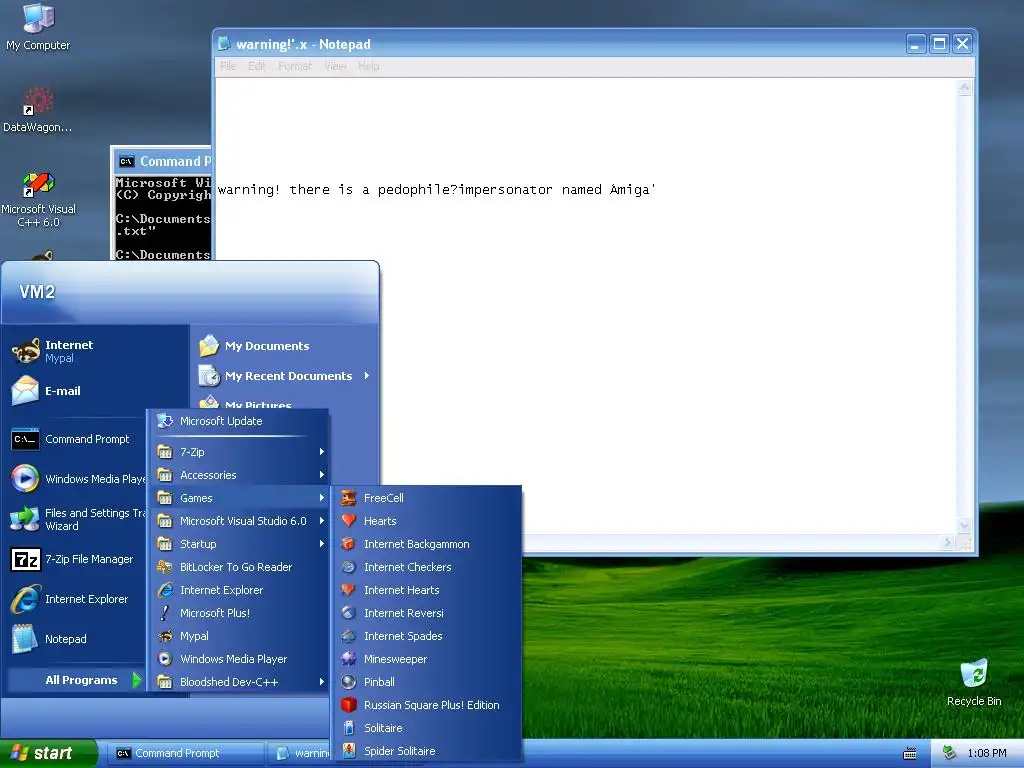Open Microsoft Update in All Programs
Image resolution: width=1024 pixels, height=768 pixels.
pos(238,421)
